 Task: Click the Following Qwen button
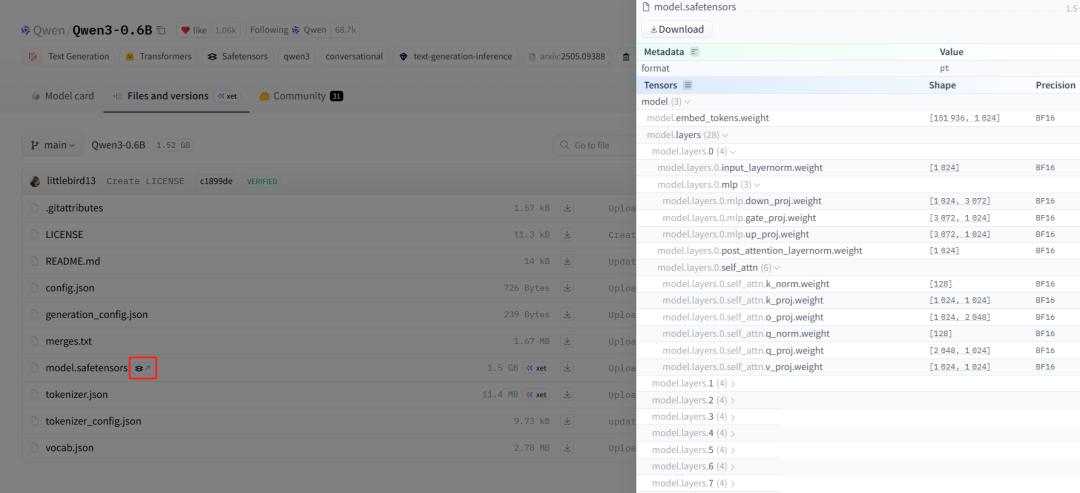tap(302, 30)
